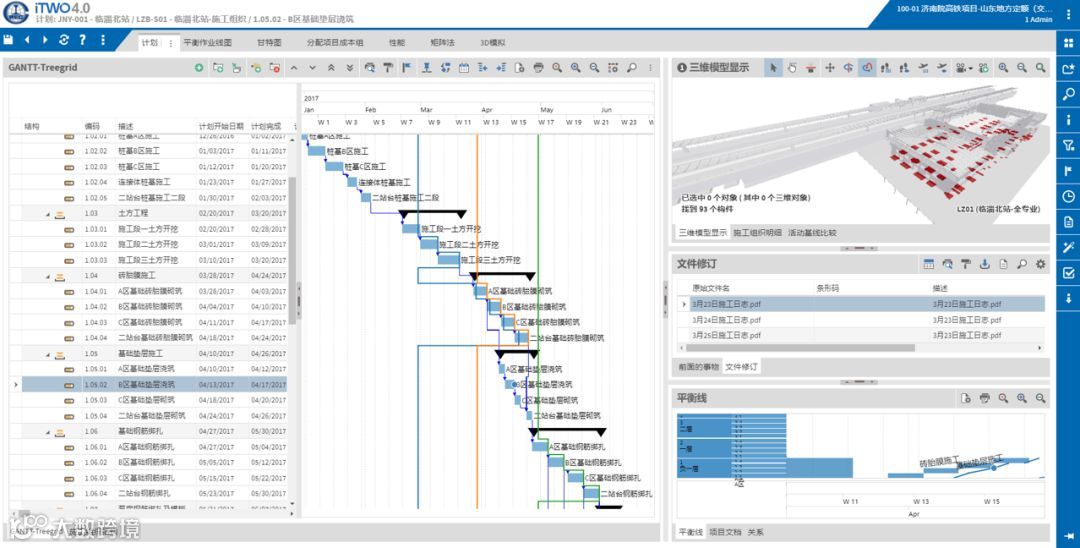1080x548 pixels.
Task: Zoom out on the 3D model
Action: 1021,67
